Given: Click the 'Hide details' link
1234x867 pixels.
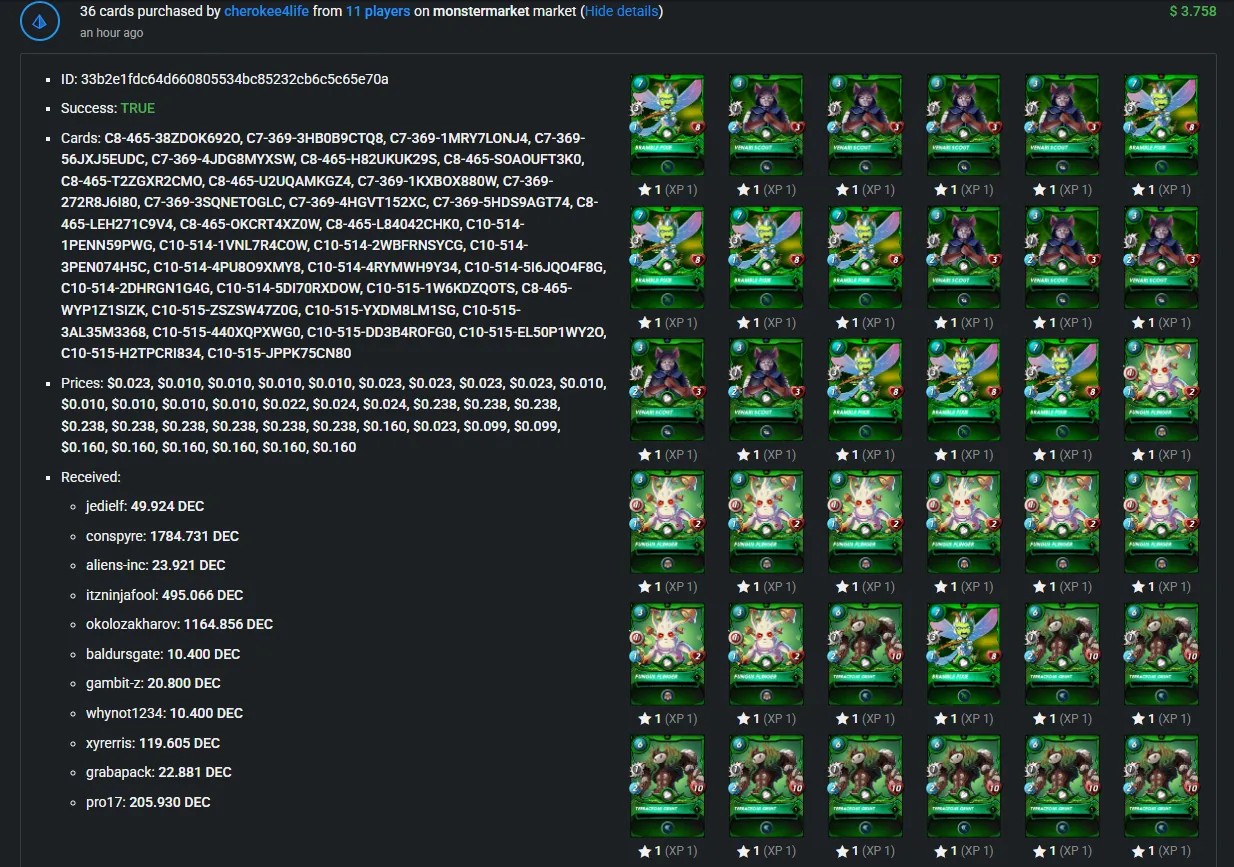Looking at the screenshot, I should pos(621,12).
